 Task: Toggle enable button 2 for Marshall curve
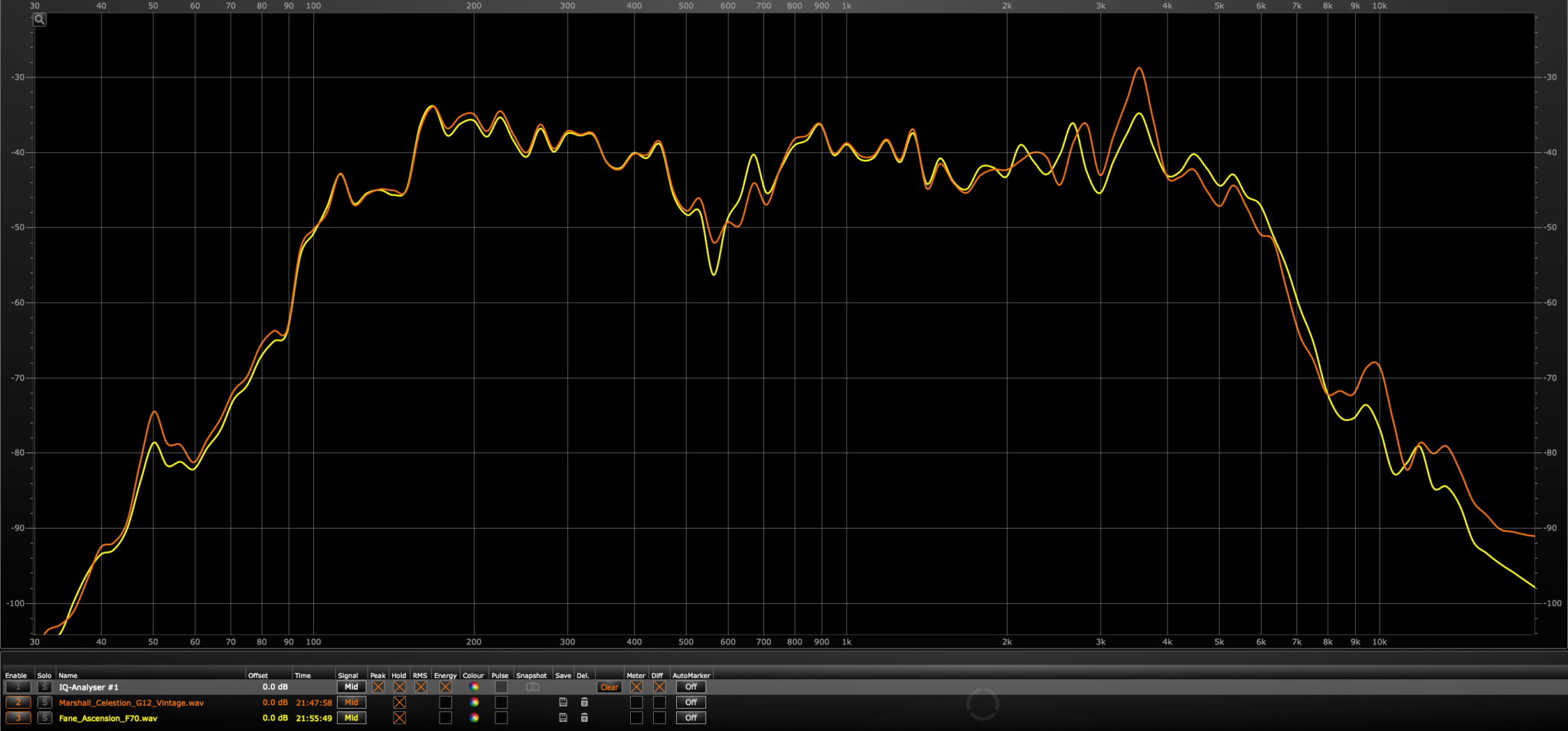[18, 702]
